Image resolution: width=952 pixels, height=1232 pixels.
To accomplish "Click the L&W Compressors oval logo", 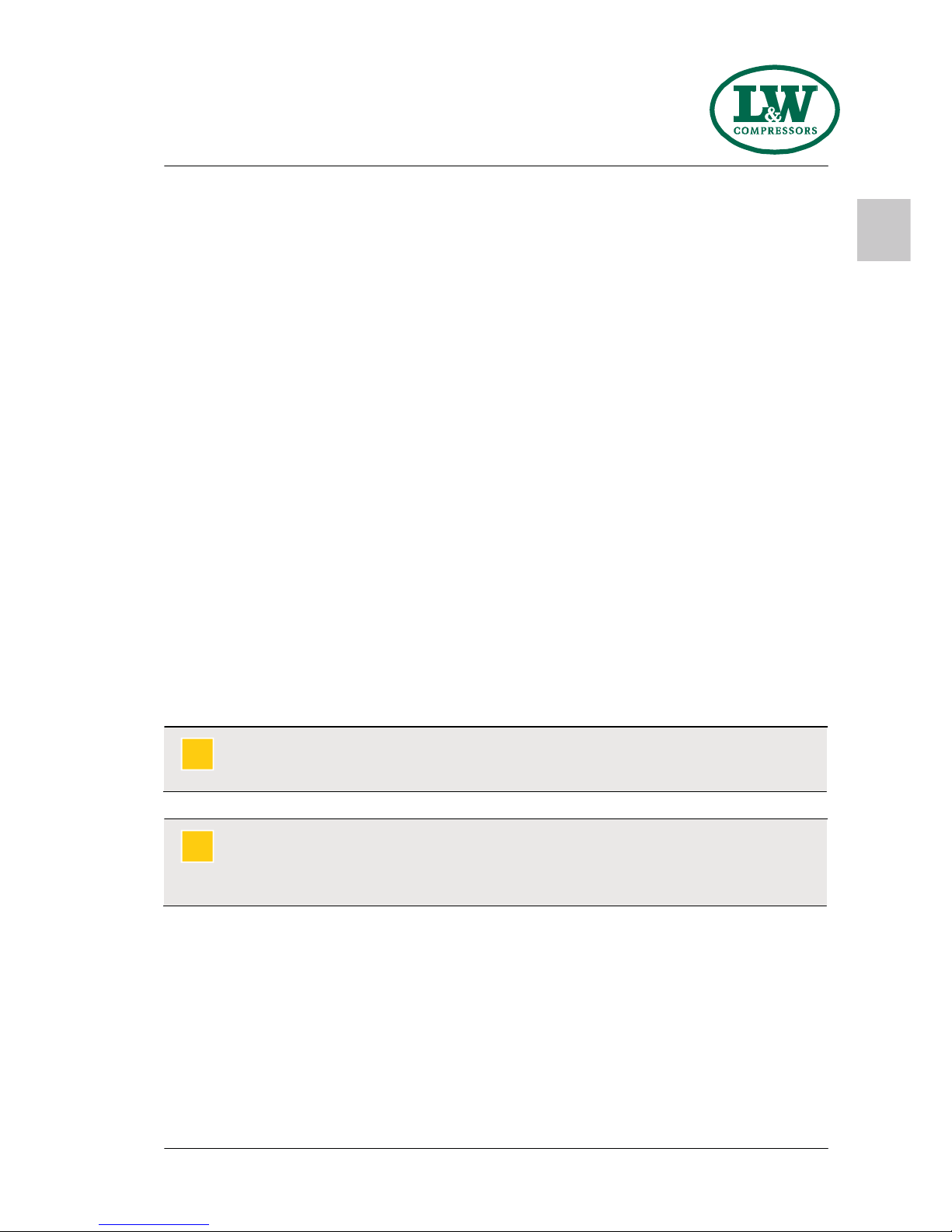I will (x=775, y=110).
